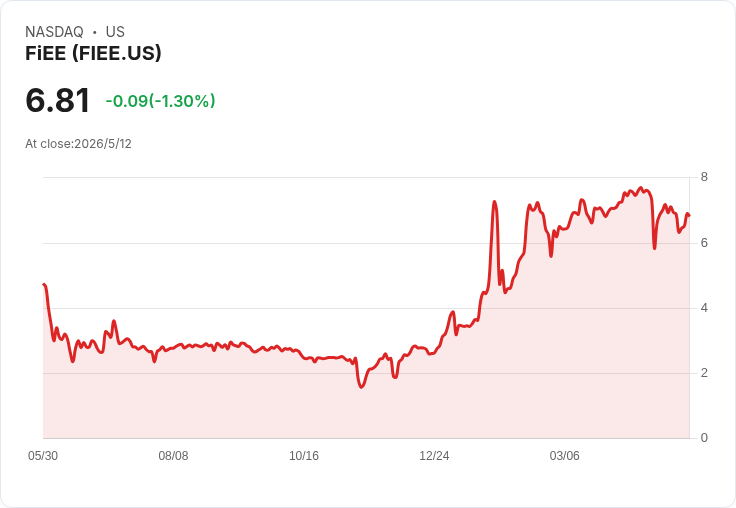736x508 pixels.
Task: Click the 05/30 x-axis date label
Action: (x=43, y=455)
